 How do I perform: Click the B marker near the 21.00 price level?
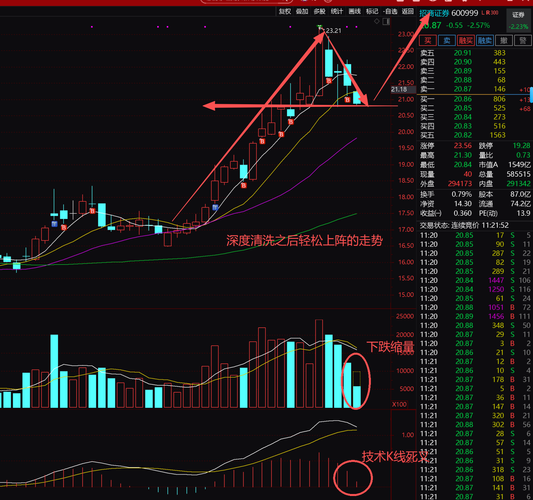tap(347, 100)
